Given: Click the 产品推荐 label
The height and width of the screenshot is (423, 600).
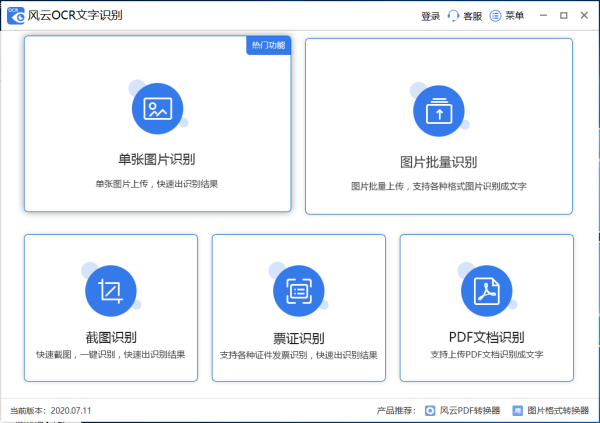Looking at the screenshot, I should [396, 410].
